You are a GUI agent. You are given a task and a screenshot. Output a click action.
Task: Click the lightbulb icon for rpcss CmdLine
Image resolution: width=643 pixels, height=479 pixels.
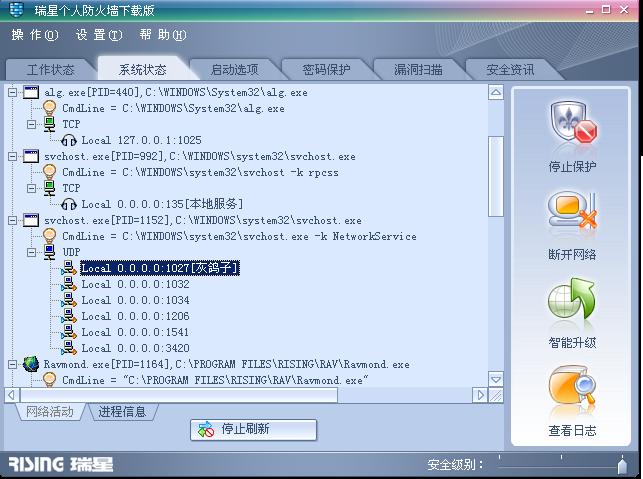(x=49, y=172)
